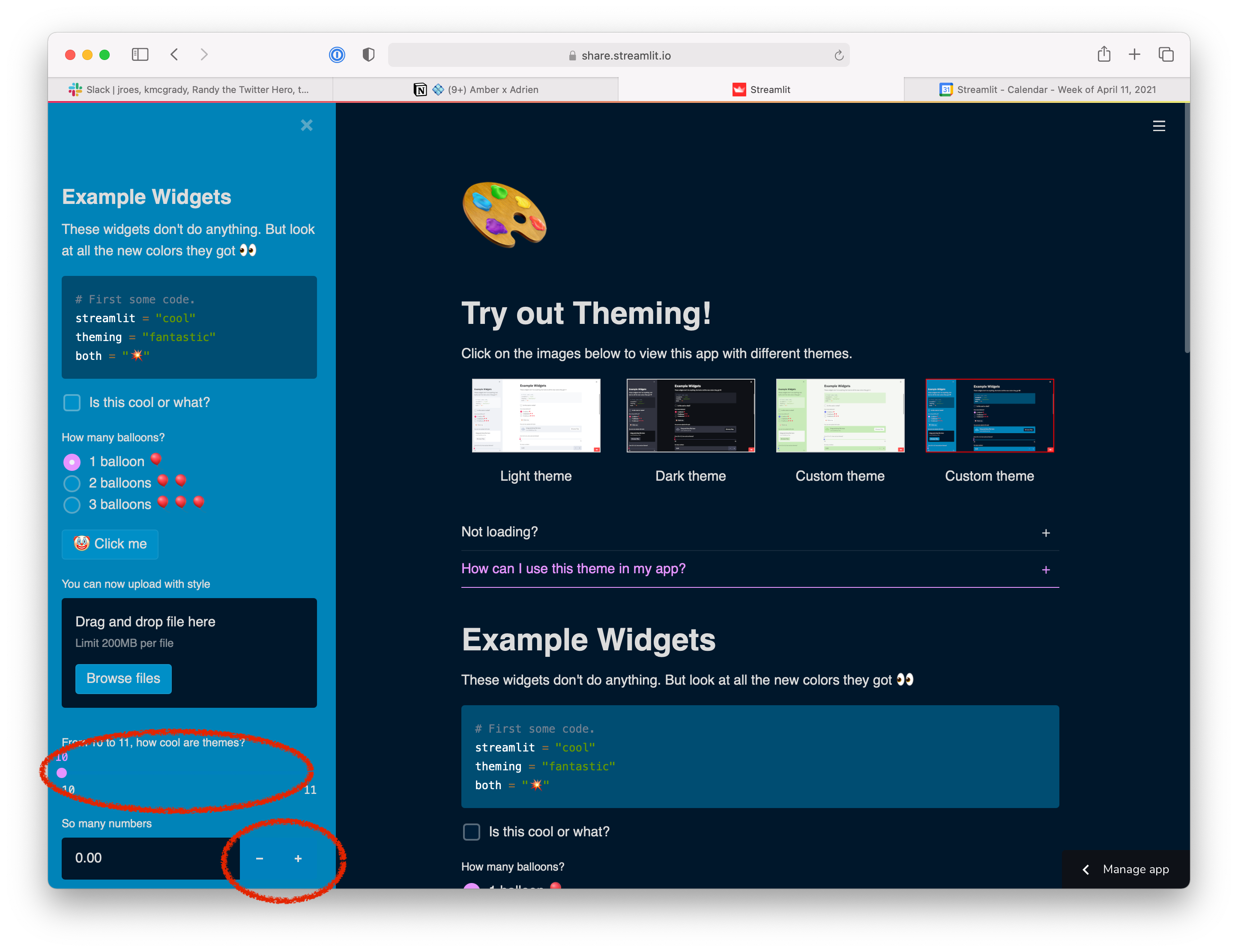Open the 'Manage app' button
This screenshot has height=952, width=1238.
click(x=1125, y=869)
